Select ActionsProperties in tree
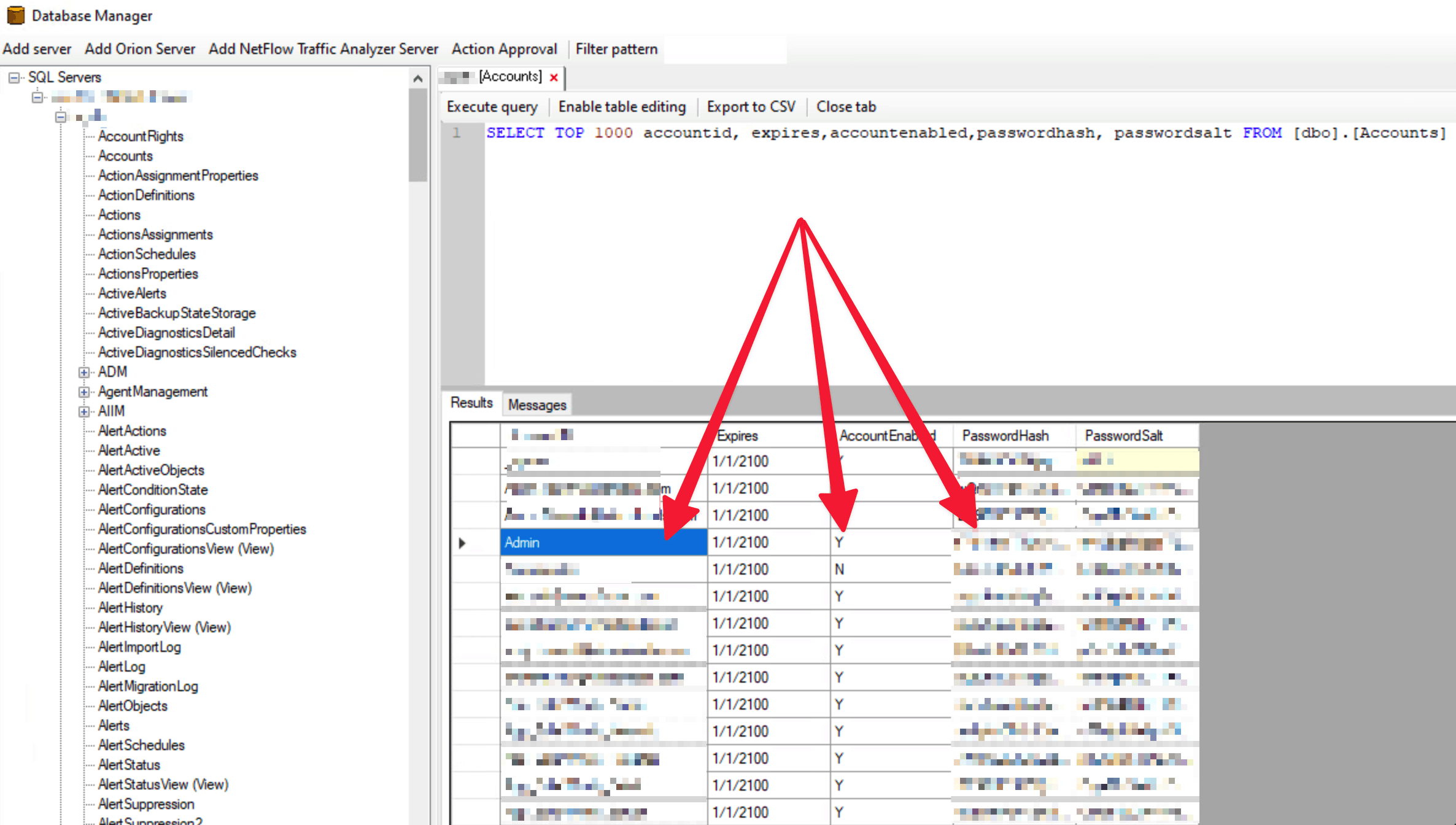The width and height of the screenshot is (1456, 825). click(x=148, y=274)
